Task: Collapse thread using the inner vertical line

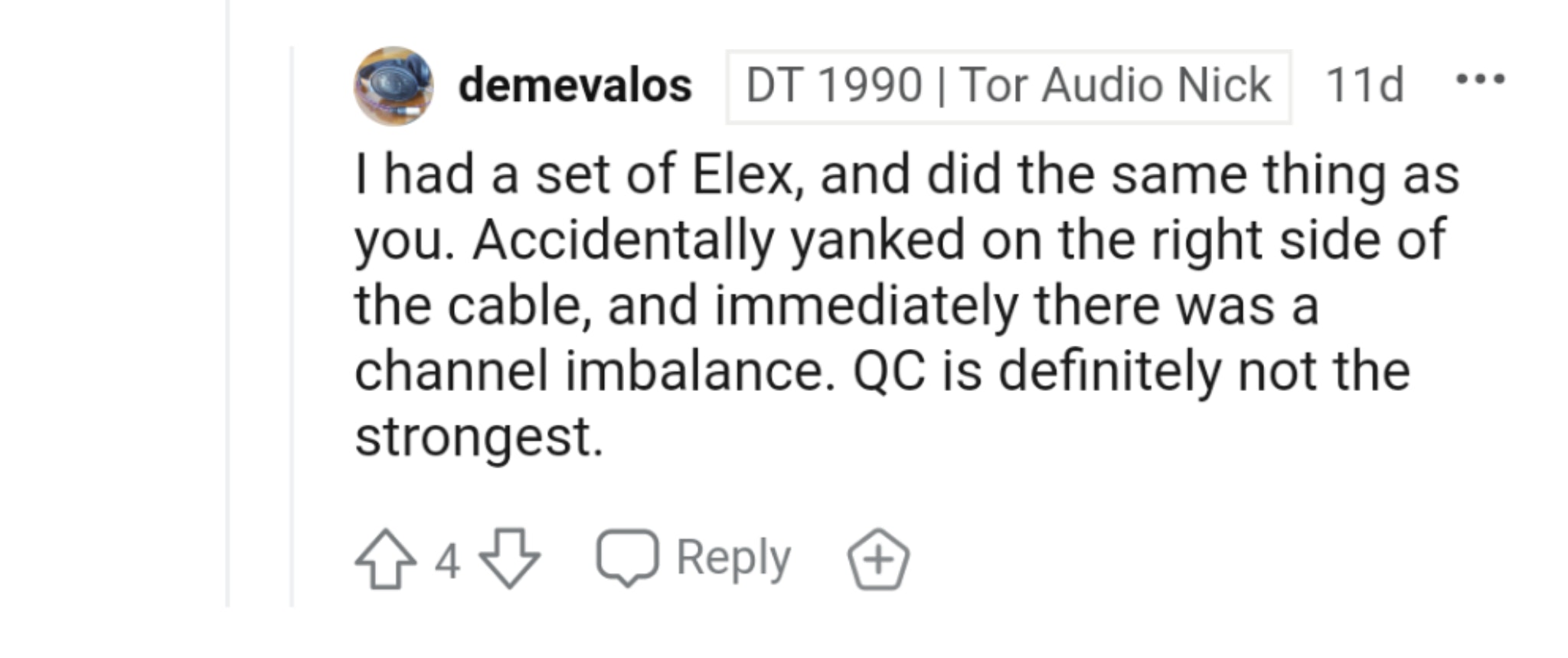Action: click(292, 327)
